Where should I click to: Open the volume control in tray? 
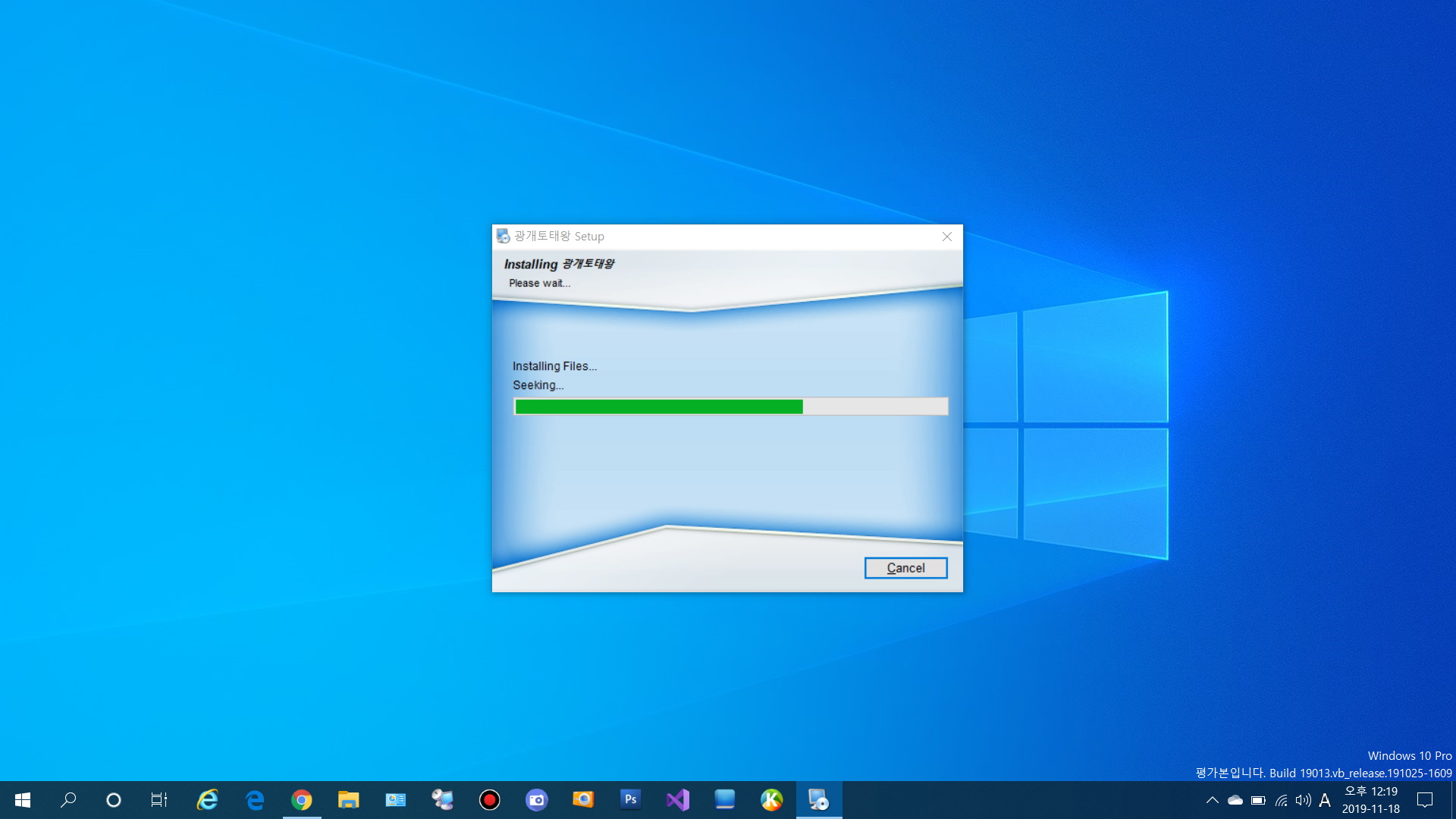(1303, 800)
